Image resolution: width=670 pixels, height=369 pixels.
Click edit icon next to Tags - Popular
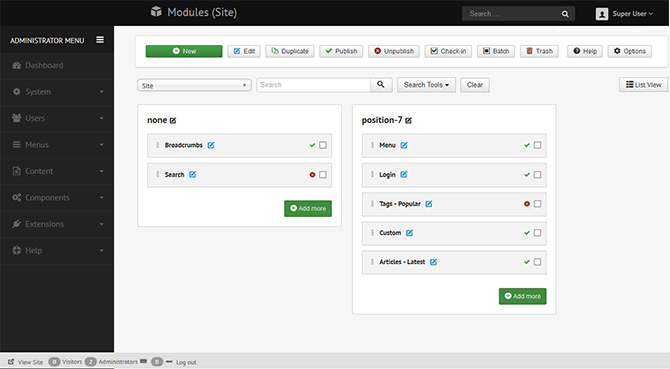click(x=429, y=204)
